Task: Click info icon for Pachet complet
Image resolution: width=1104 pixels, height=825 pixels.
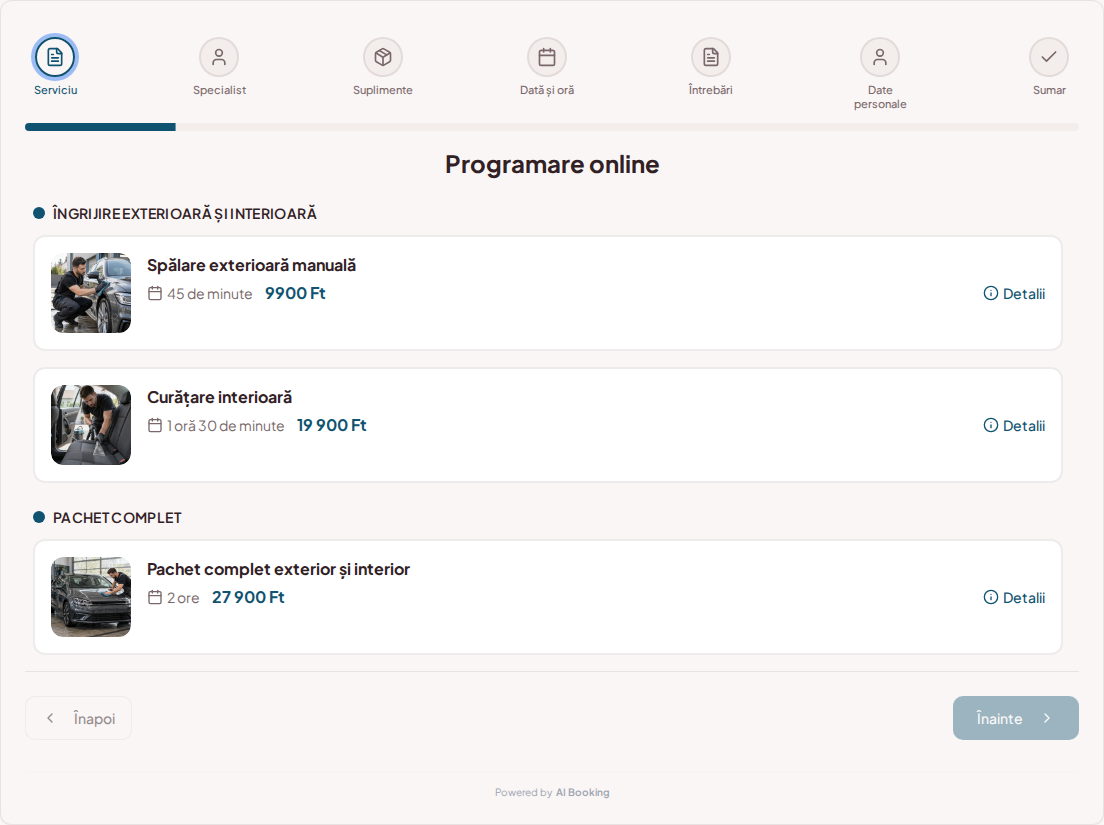Action: [x=991, y=598]
